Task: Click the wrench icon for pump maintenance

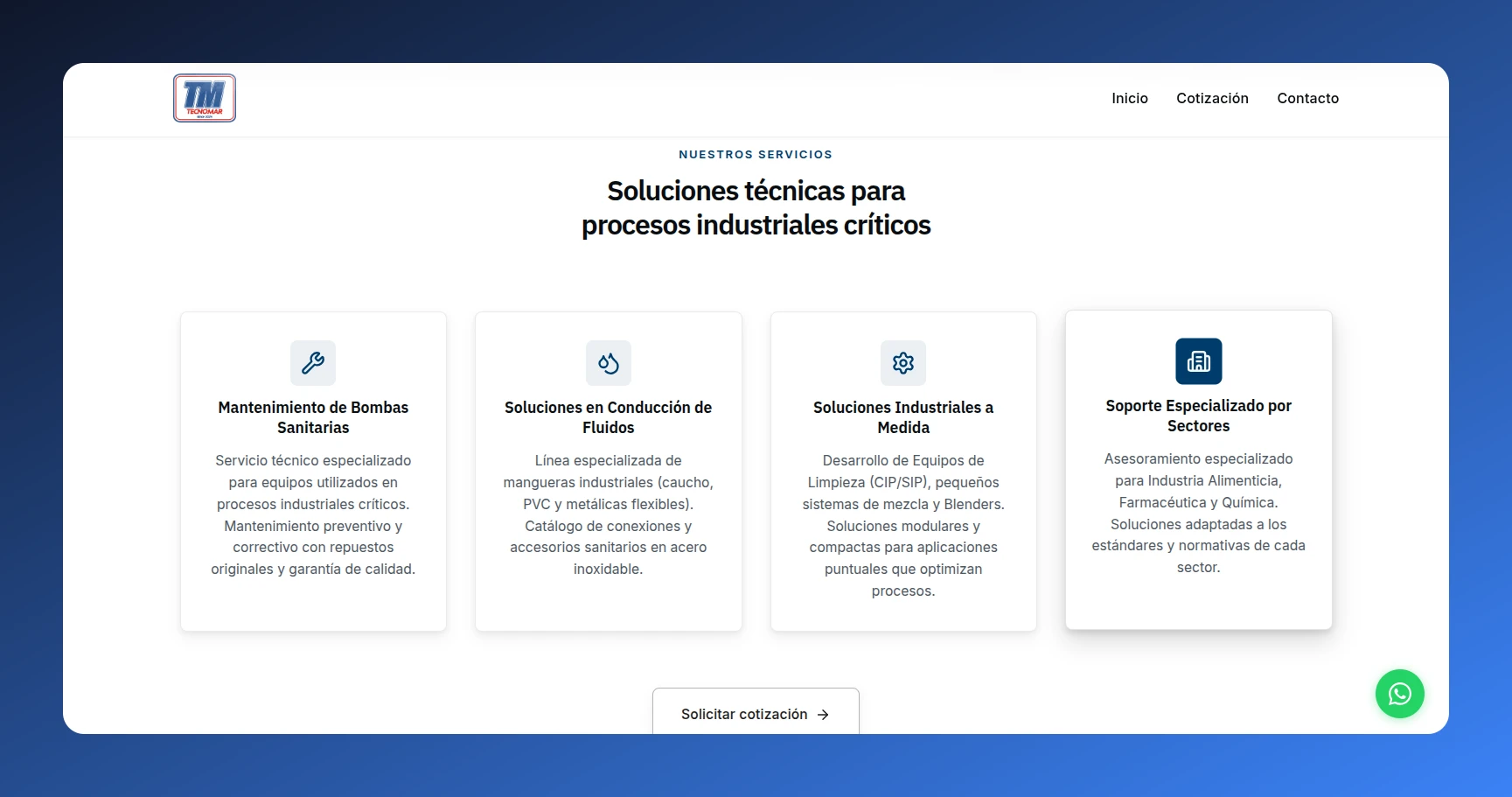Action: (313, 363)
